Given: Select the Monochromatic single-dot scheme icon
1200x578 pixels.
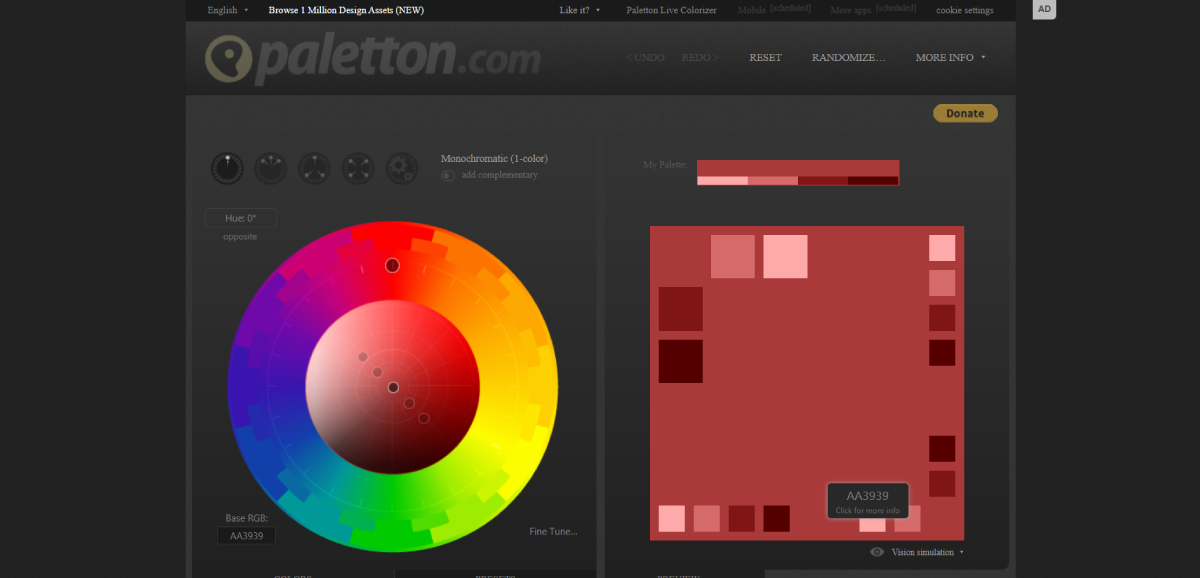Looking at the screenshot, I should point(227,168).
